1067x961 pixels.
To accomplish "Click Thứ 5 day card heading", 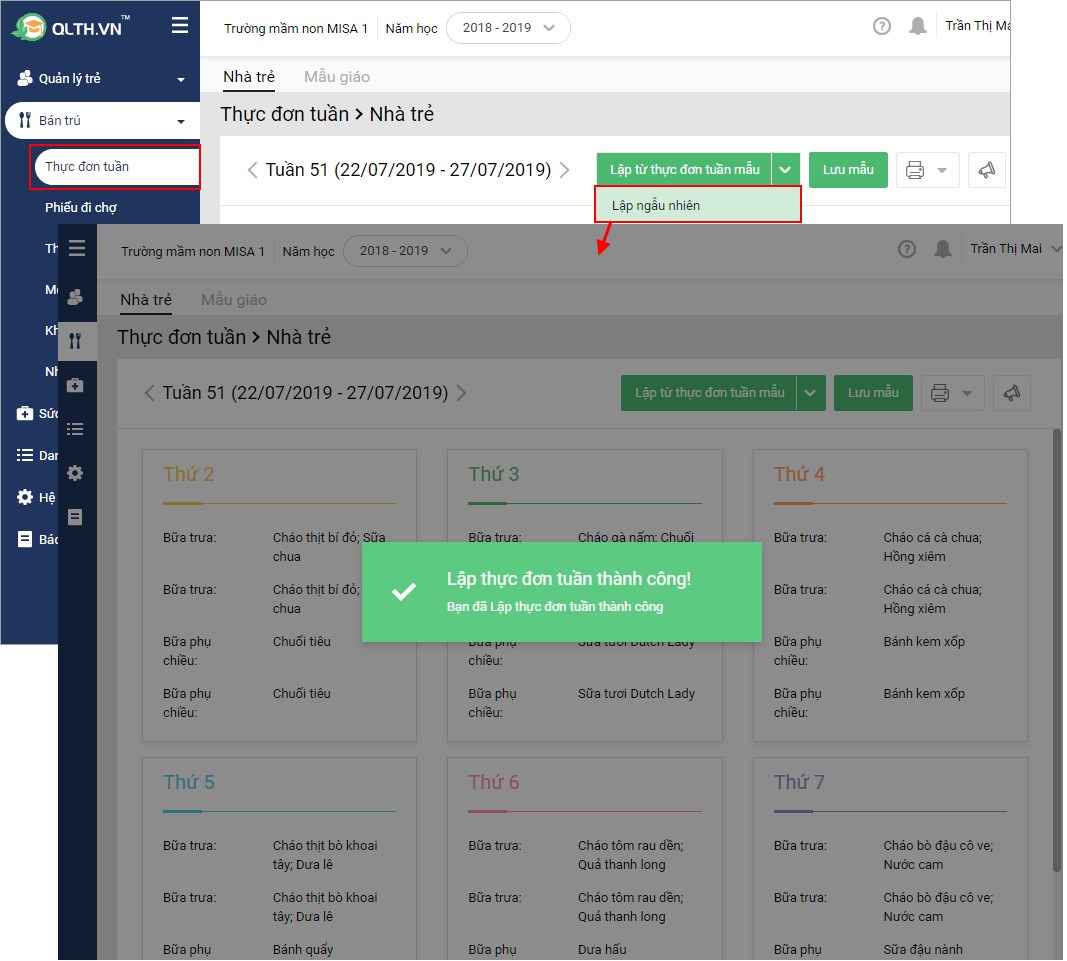I will pos(189,783).
